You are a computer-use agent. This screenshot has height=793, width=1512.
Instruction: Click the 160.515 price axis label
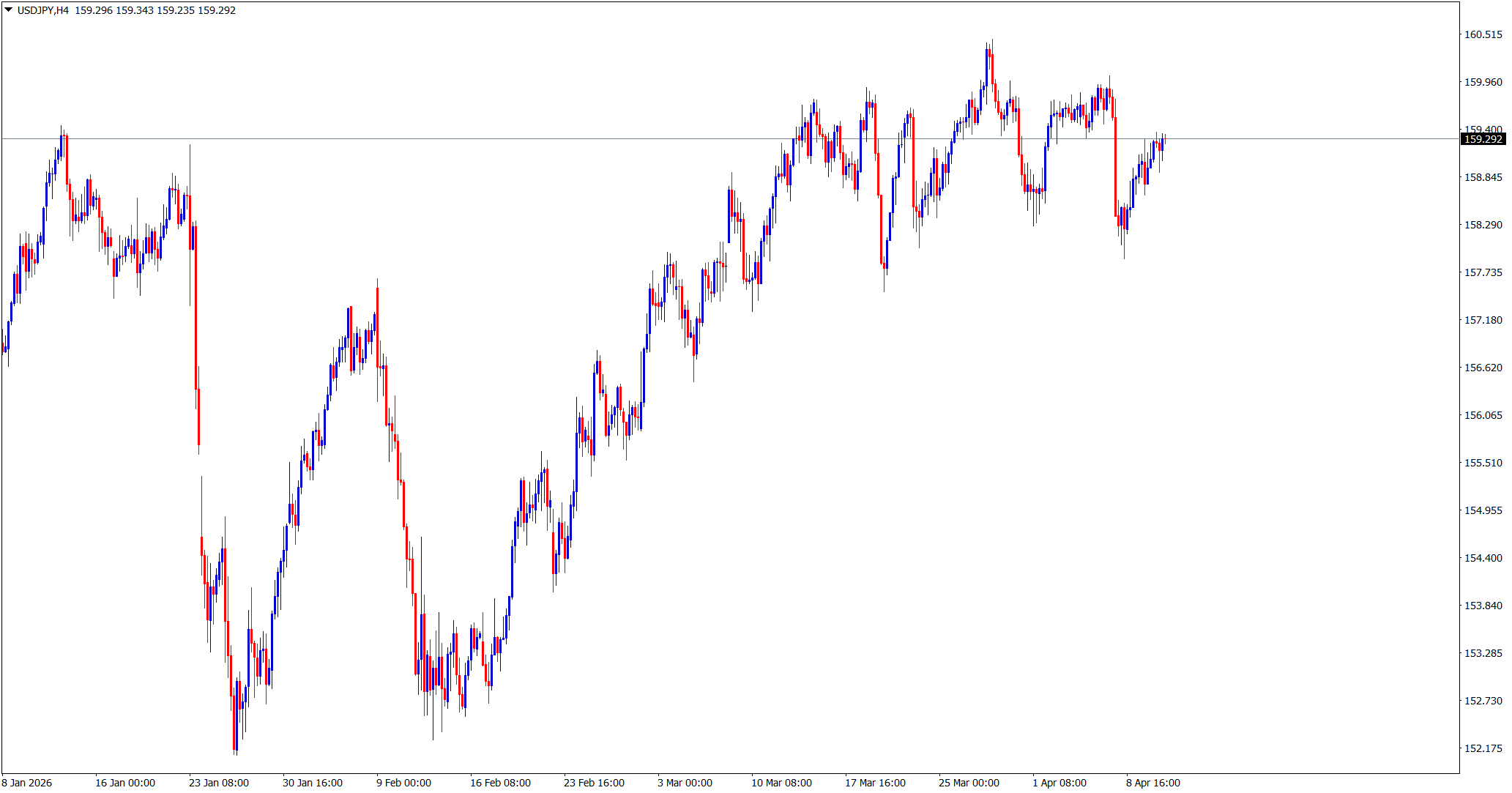tap(1483, 34)
